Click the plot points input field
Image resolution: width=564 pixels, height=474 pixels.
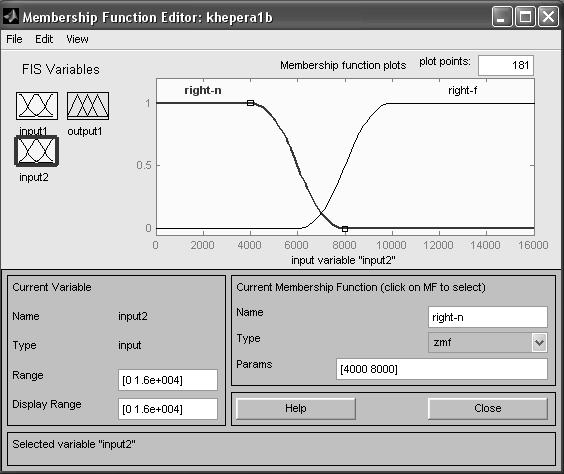[x=506, y=65]
